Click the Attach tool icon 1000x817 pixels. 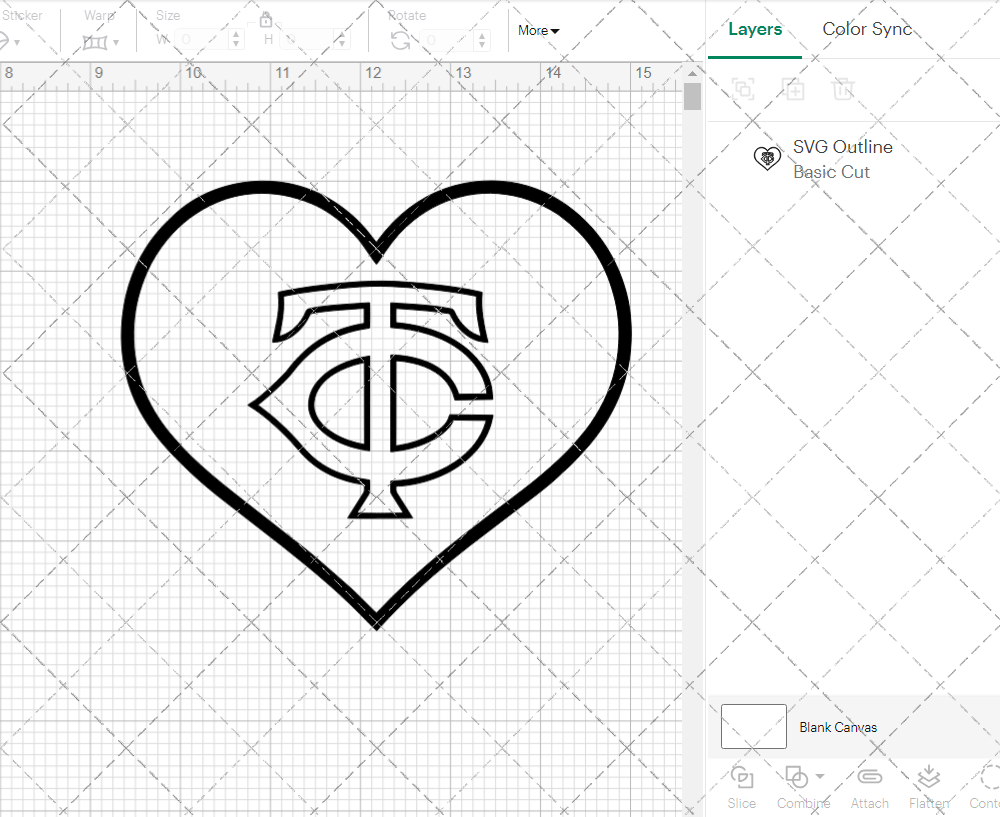click(869, 777)
